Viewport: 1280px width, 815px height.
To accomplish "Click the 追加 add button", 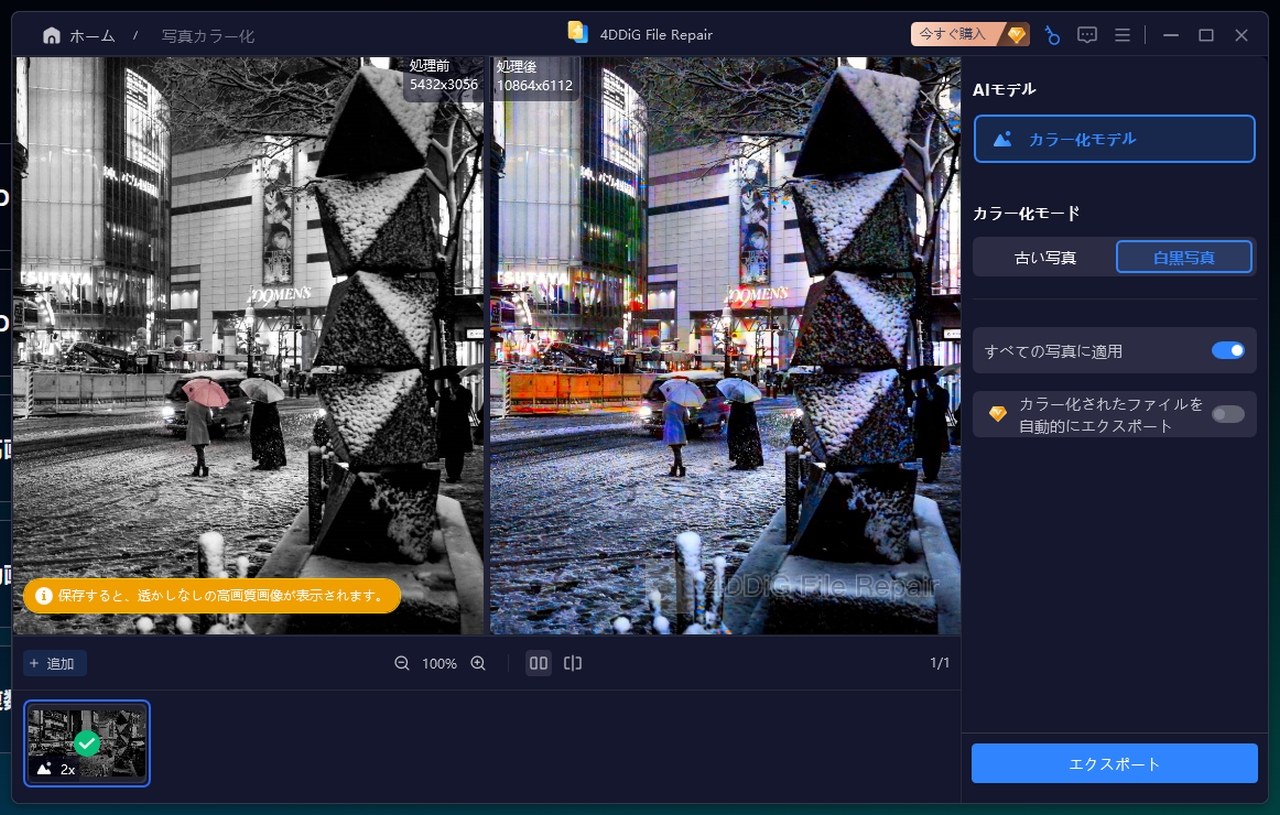I will (x=55, y=663).
